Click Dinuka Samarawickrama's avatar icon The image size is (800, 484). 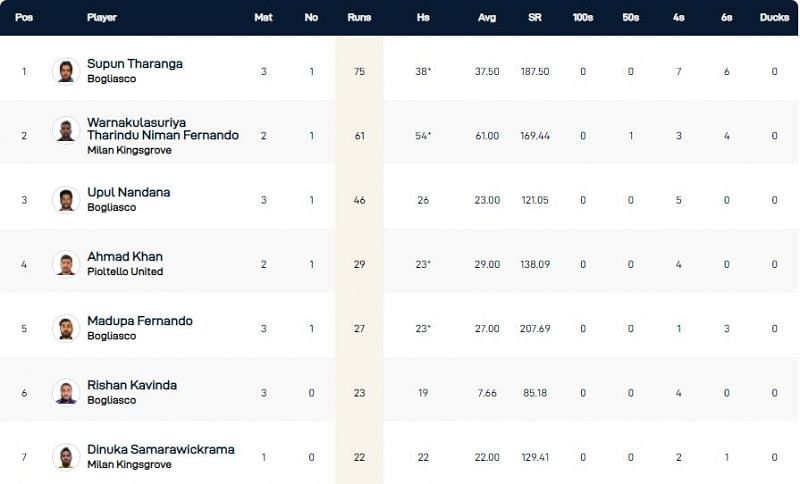66,456
